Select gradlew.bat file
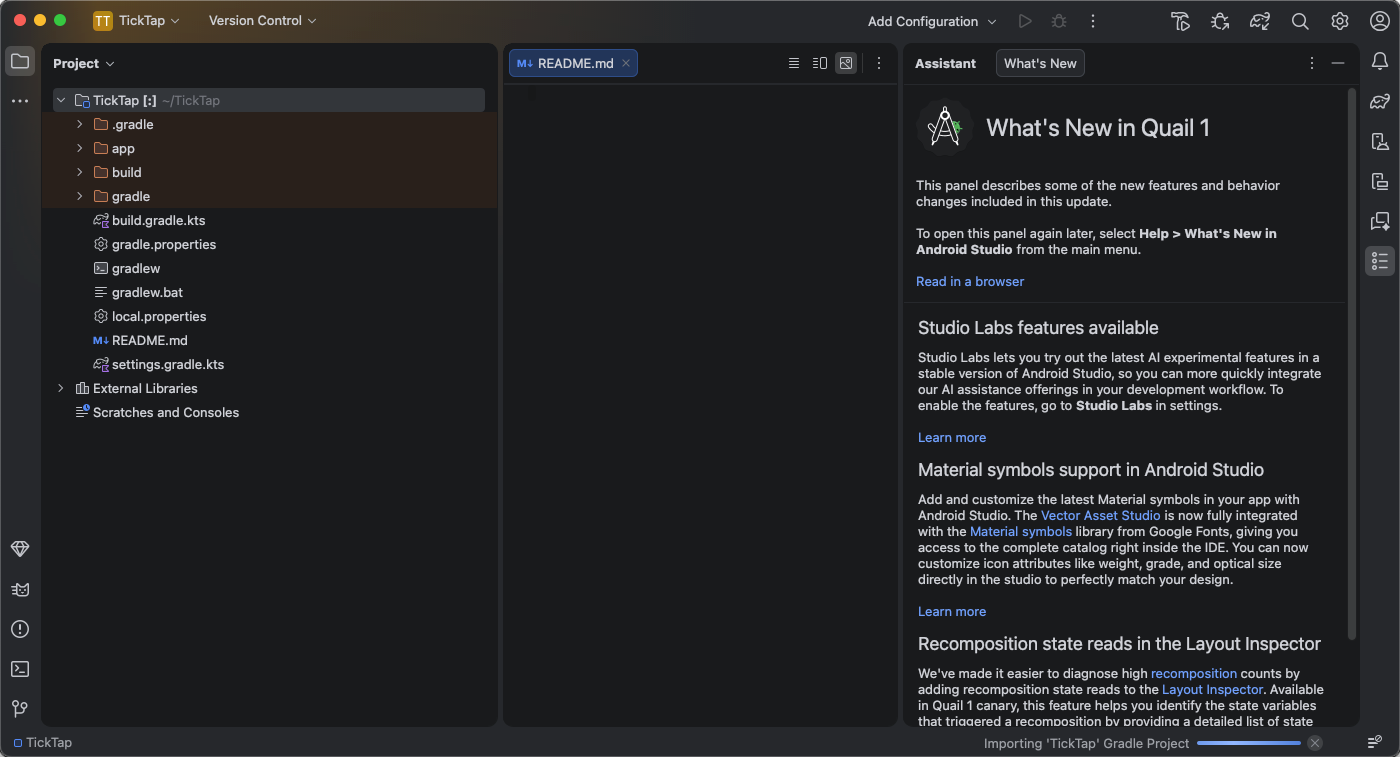This screenshot has width=1400, height=757. pos(147,292)
